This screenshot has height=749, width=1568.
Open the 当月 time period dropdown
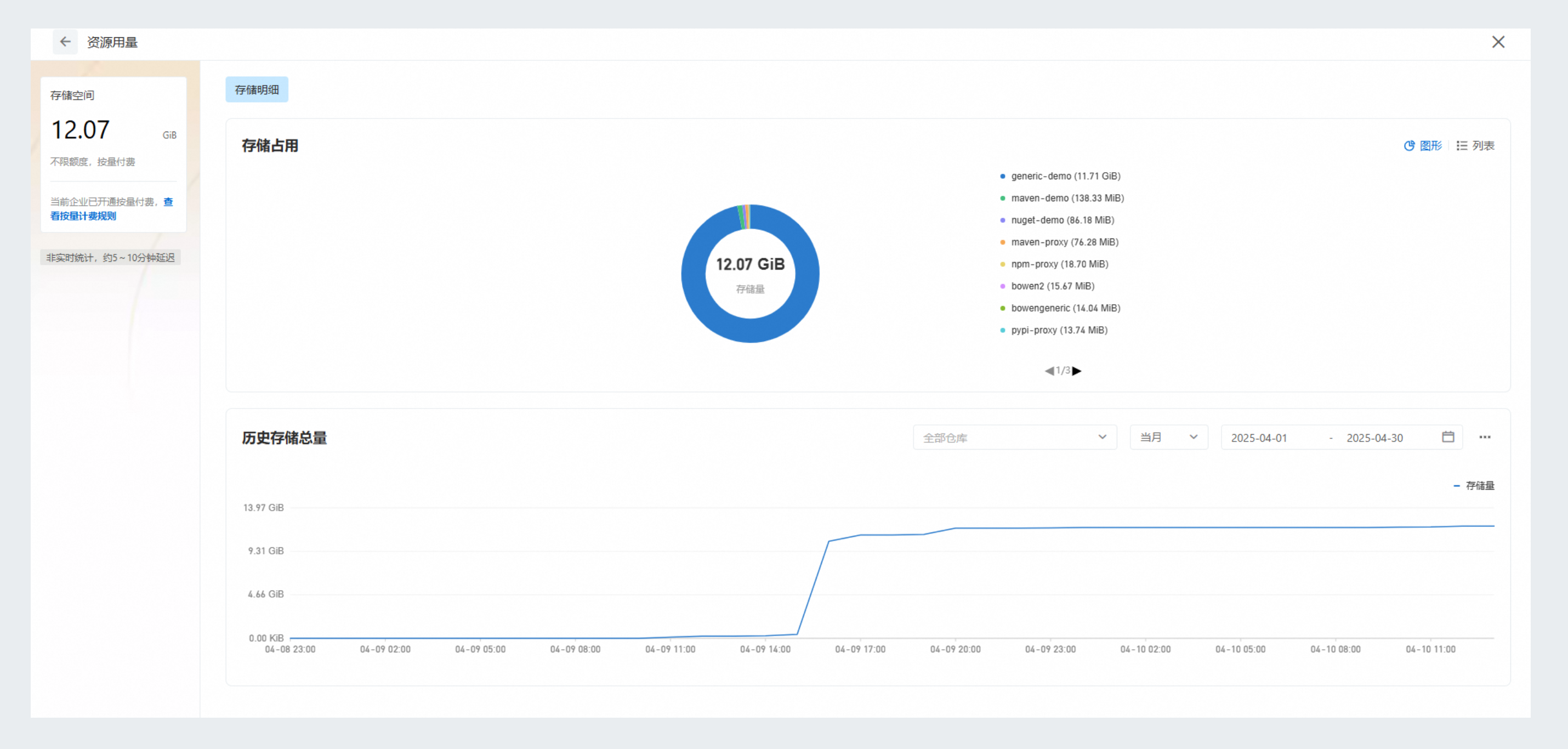tap(1168, 437)
